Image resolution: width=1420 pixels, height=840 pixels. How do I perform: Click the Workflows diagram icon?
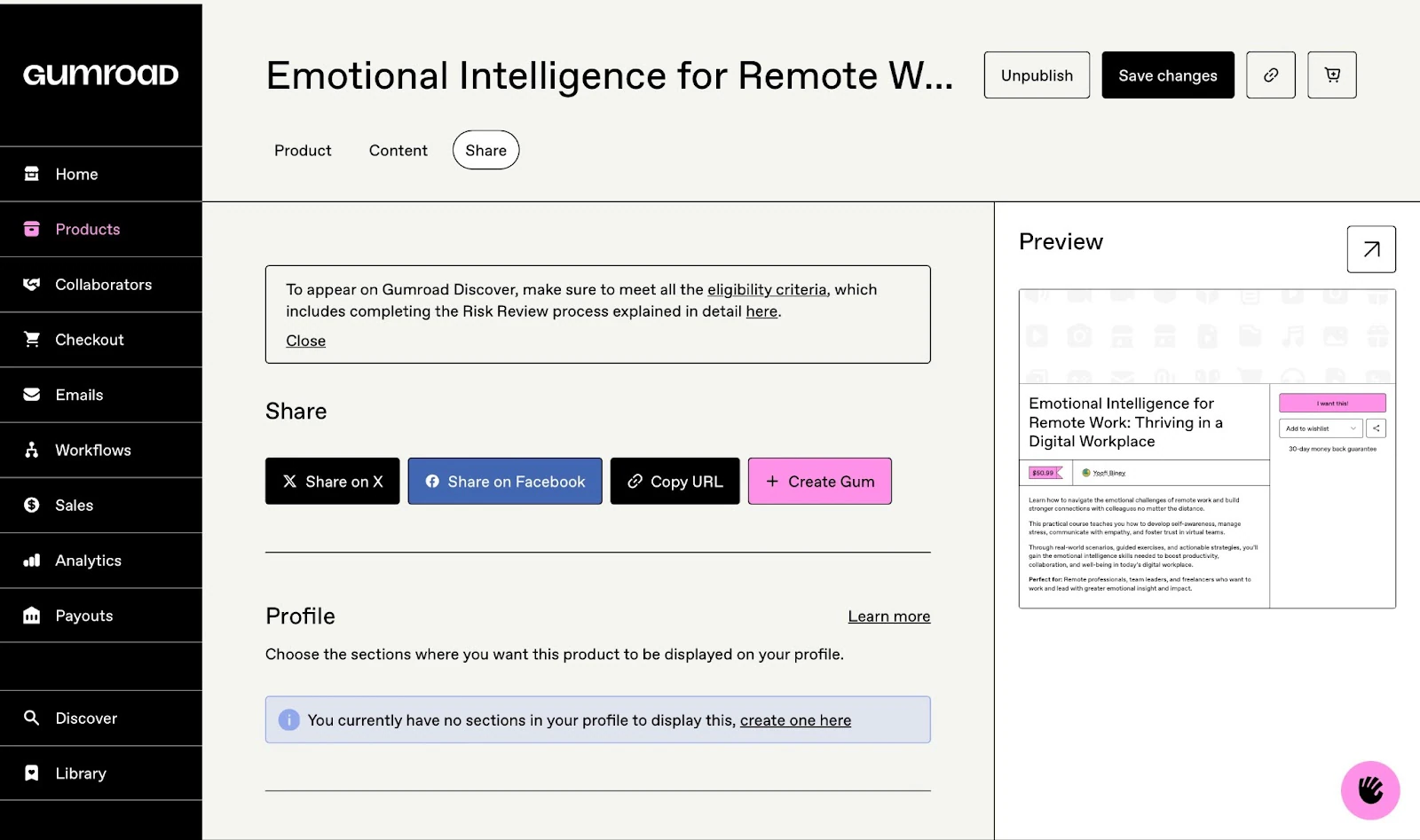point(32,450)
